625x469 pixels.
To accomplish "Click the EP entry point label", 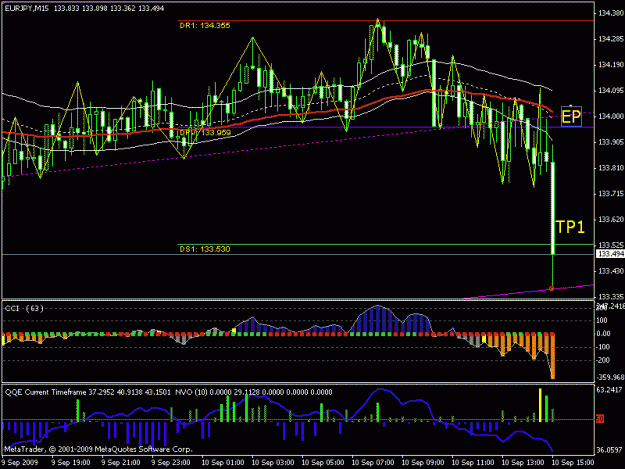I will coord(571,117).
